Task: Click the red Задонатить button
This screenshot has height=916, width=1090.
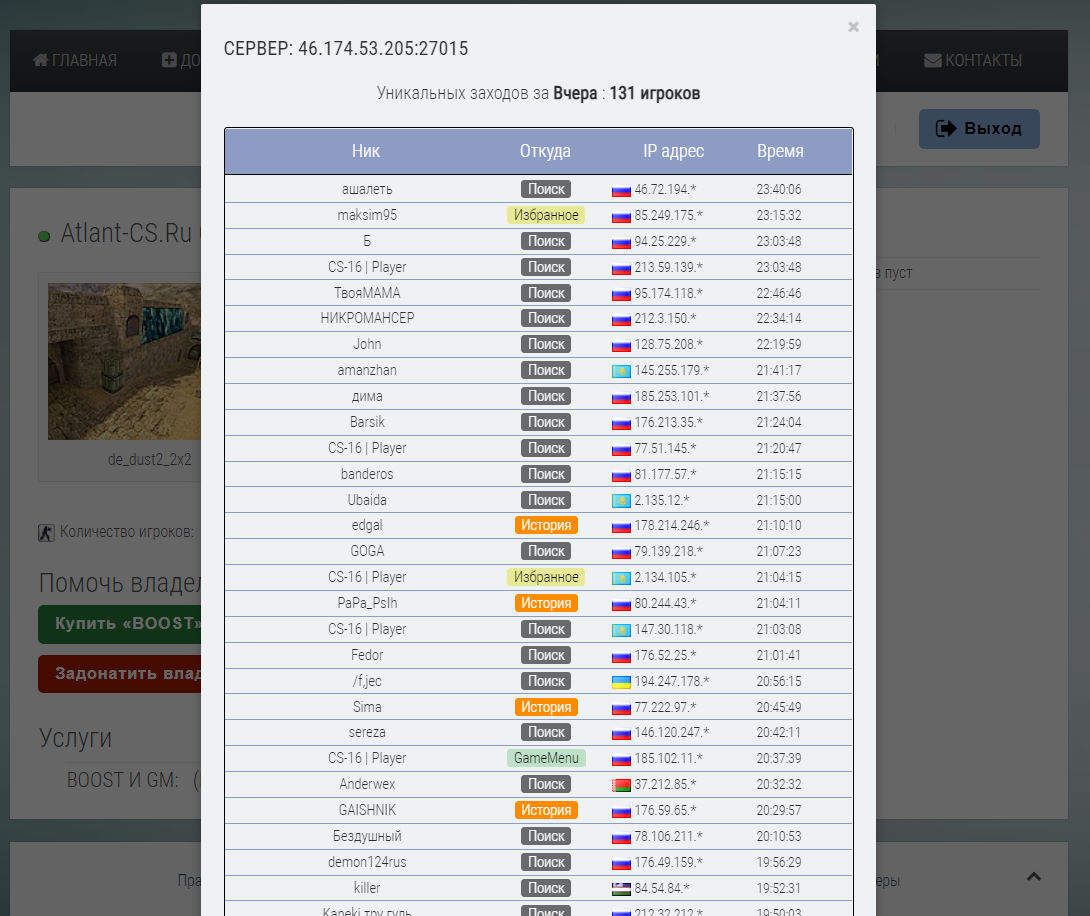Action: point(120,673)
